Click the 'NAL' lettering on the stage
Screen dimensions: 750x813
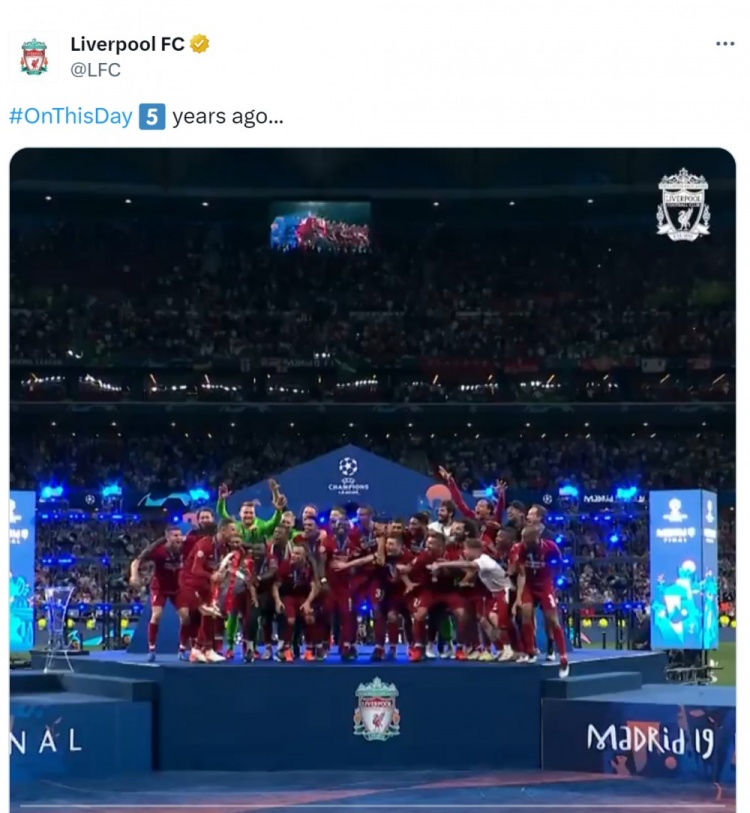(x=46, y=741)
